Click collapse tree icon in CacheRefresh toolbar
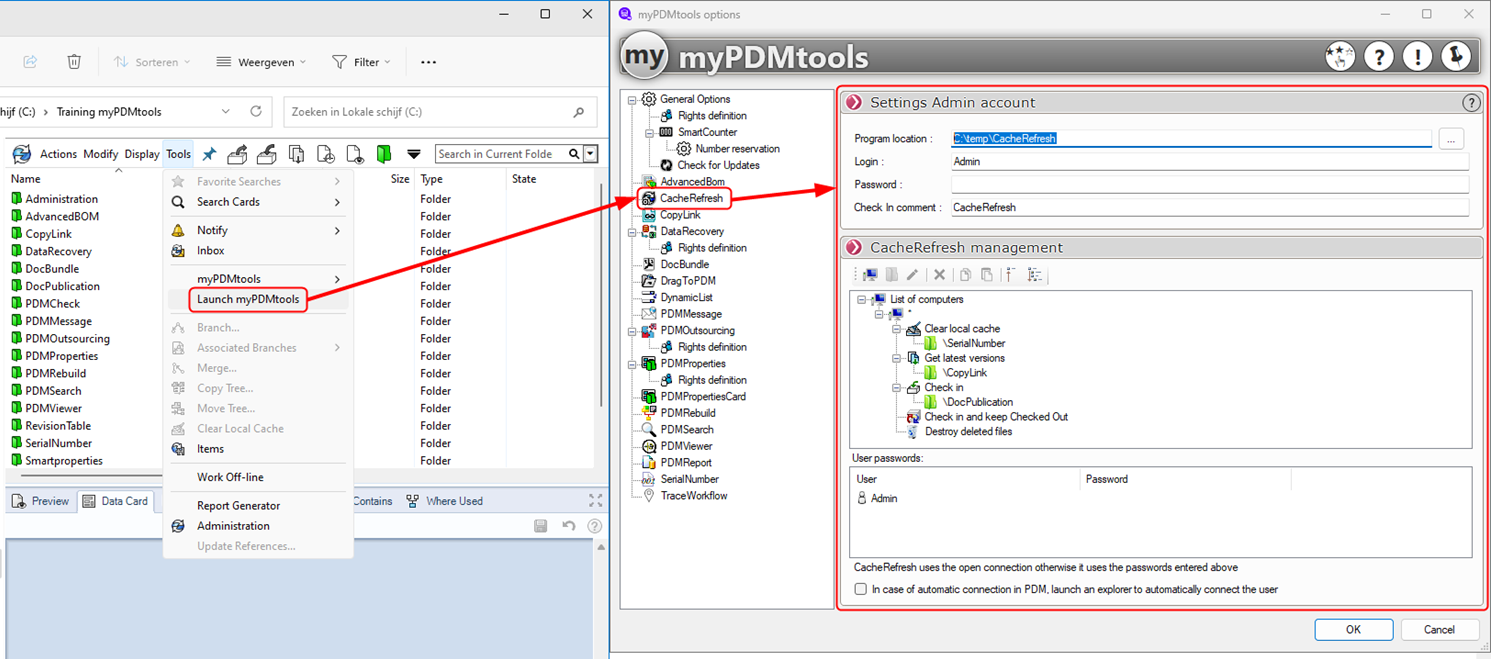Image resolution: width=1491 pixels, height=659 pixels. (x=1012, y=275)
